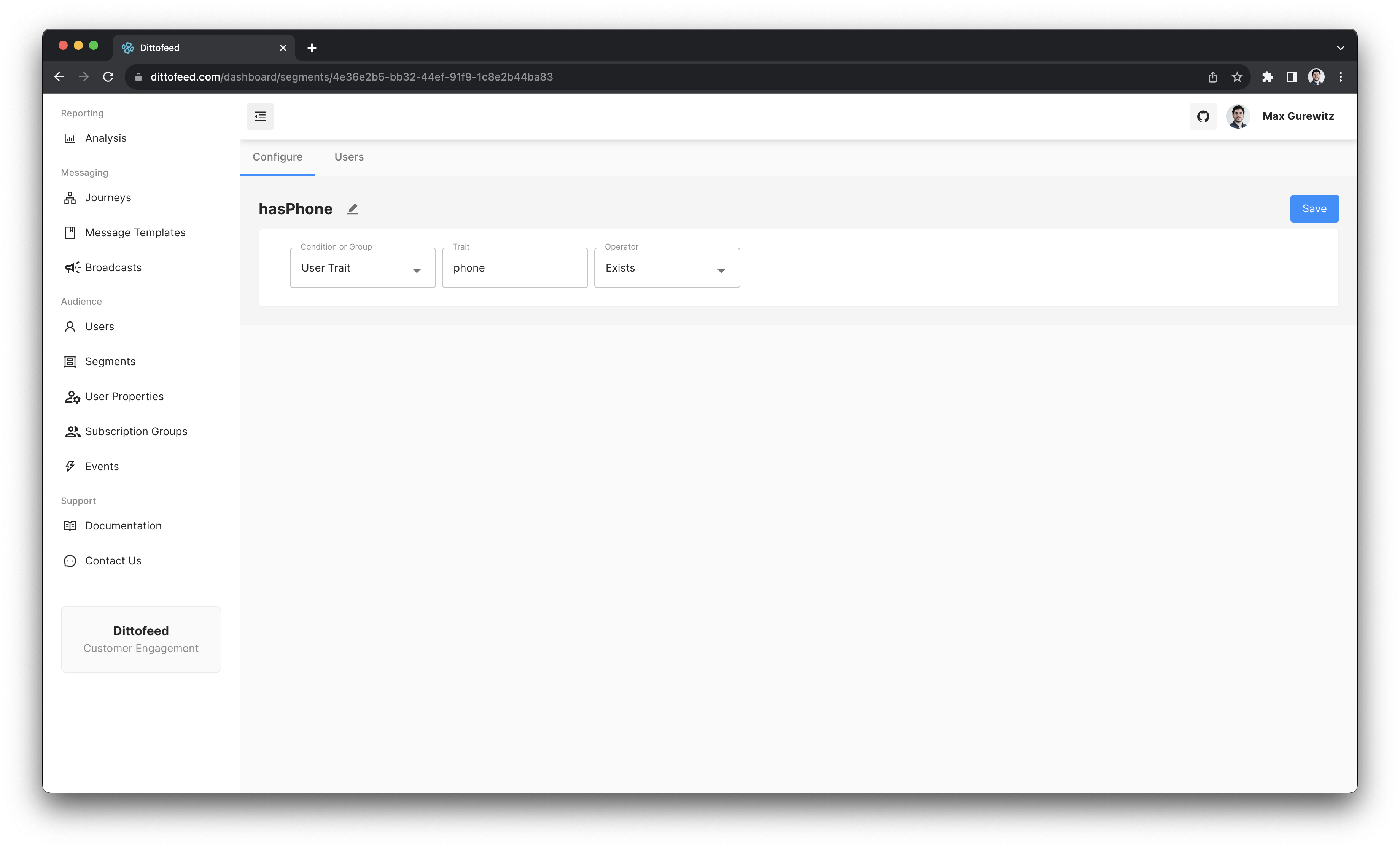Open the Operator Exists dropdown
The width and height of the screenshot is (1400, 849).
click(667, 268)
